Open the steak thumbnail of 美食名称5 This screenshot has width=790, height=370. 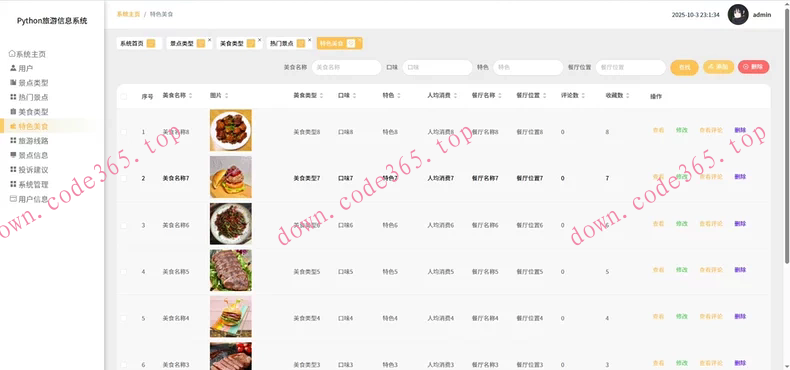(231, 270)
